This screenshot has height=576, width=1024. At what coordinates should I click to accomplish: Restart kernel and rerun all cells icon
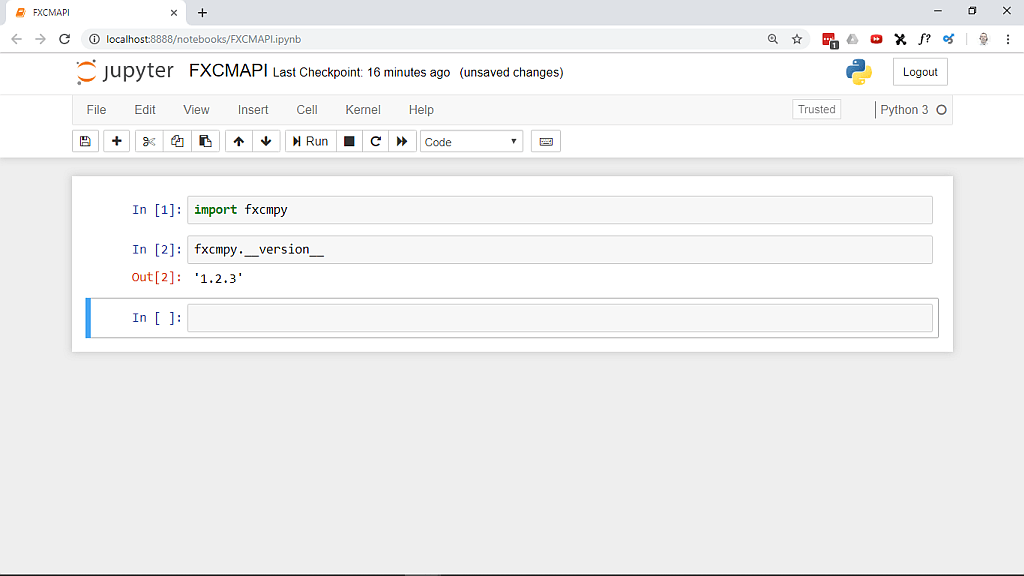(402, 141)
